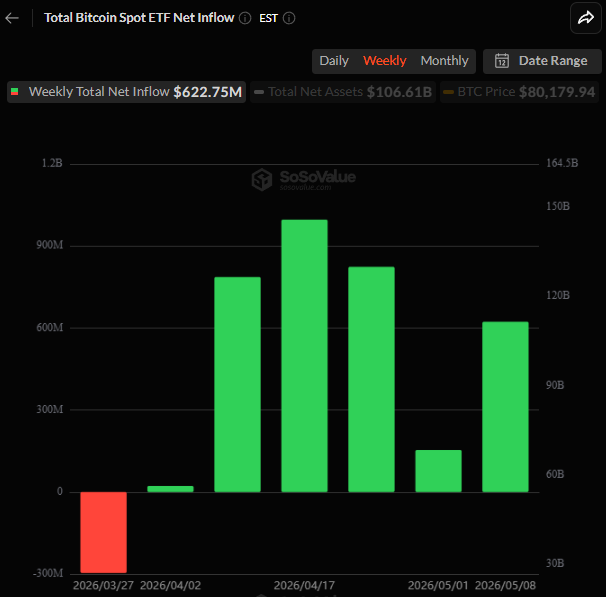The width and height of the screenshot is (606, 597).
Task: Click the $106.61B net assets value
Action: tap(399, 92)
